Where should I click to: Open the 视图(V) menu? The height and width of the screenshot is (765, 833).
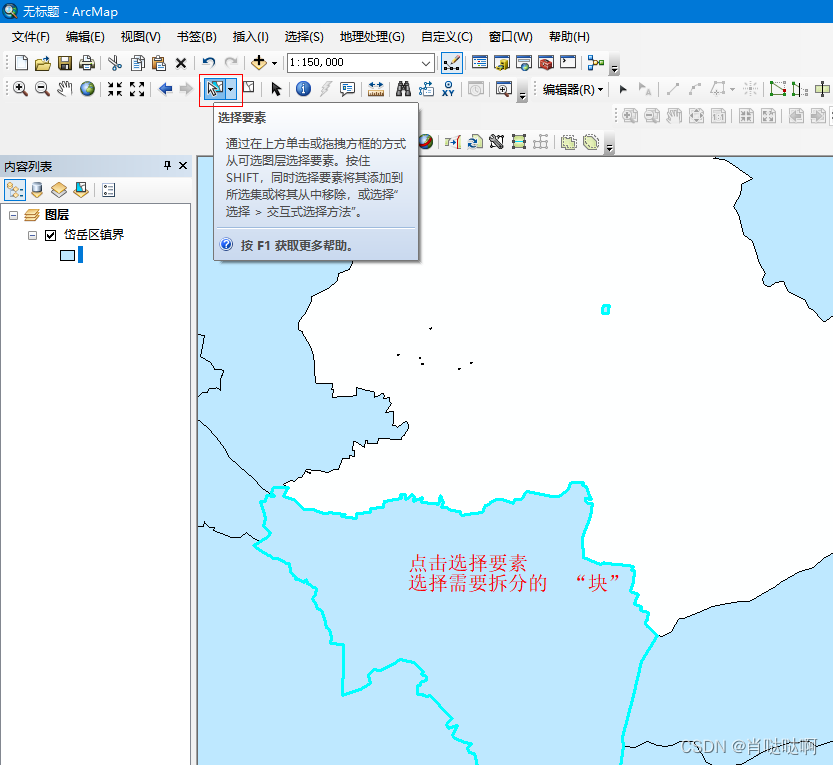pyautogui.click(x=140, y=37)
